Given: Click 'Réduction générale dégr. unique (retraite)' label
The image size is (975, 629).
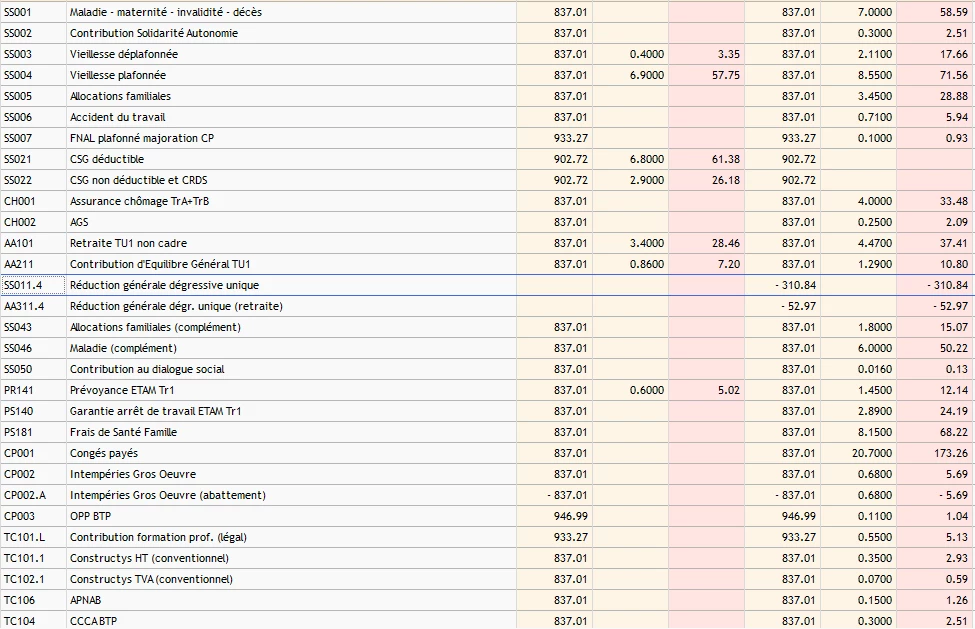Looking at the screenshot, I should [x=176, y=306].
